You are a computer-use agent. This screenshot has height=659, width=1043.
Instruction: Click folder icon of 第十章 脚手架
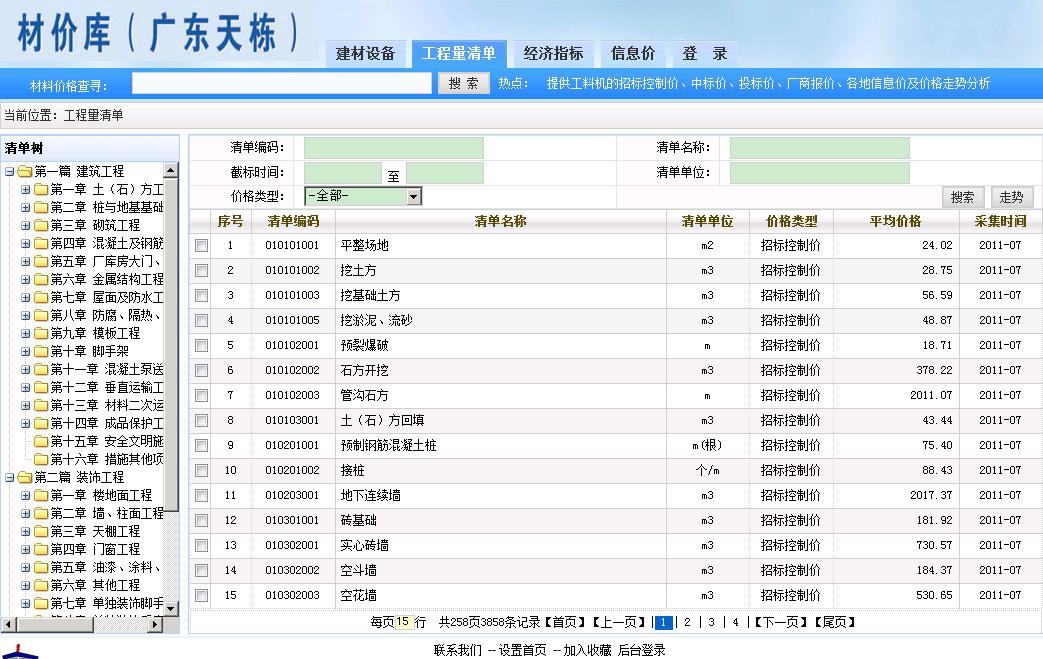click(41, 351)
